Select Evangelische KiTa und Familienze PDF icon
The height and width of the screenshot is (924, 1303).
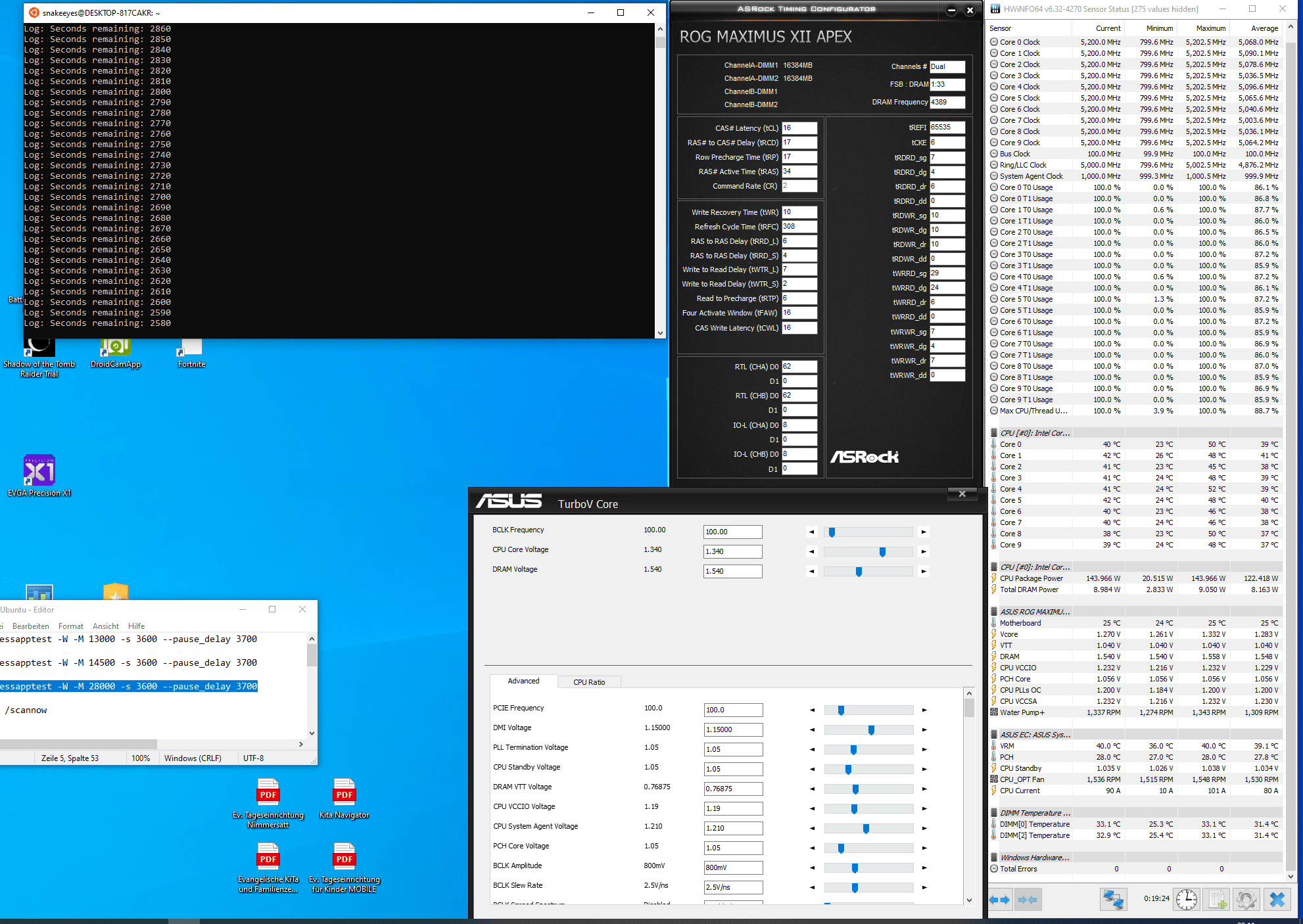tap(268, 867)
